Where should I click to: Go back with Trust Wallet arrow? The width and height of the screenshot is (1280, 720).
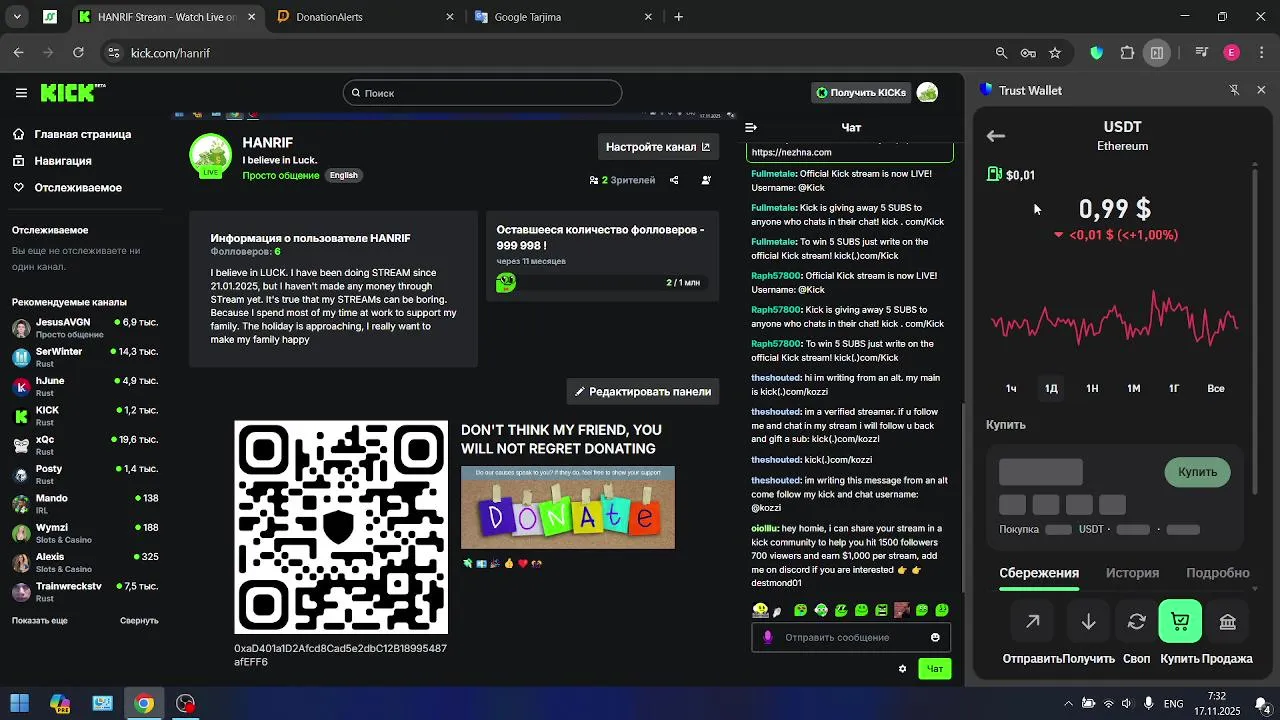tap(995, 136)
